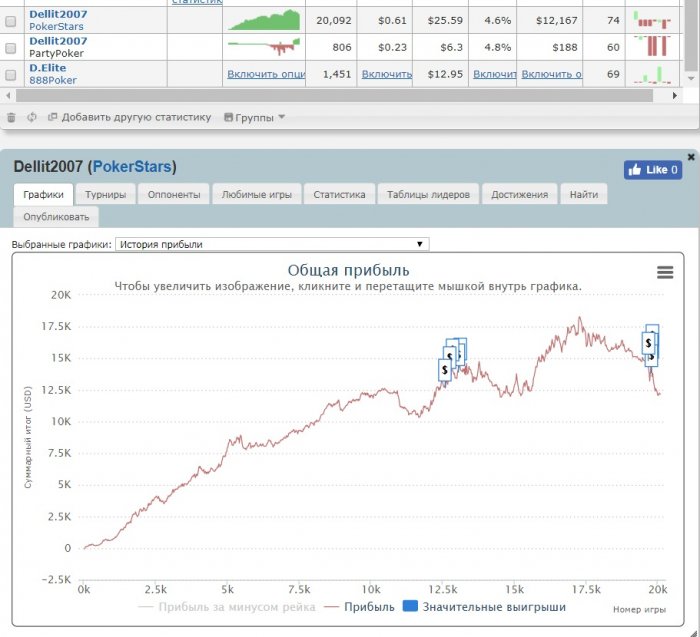The width and height of the screenshot is (700, 637).
Task: Click the form bar chart in PartyPoker row
Action: coord(652,46)
